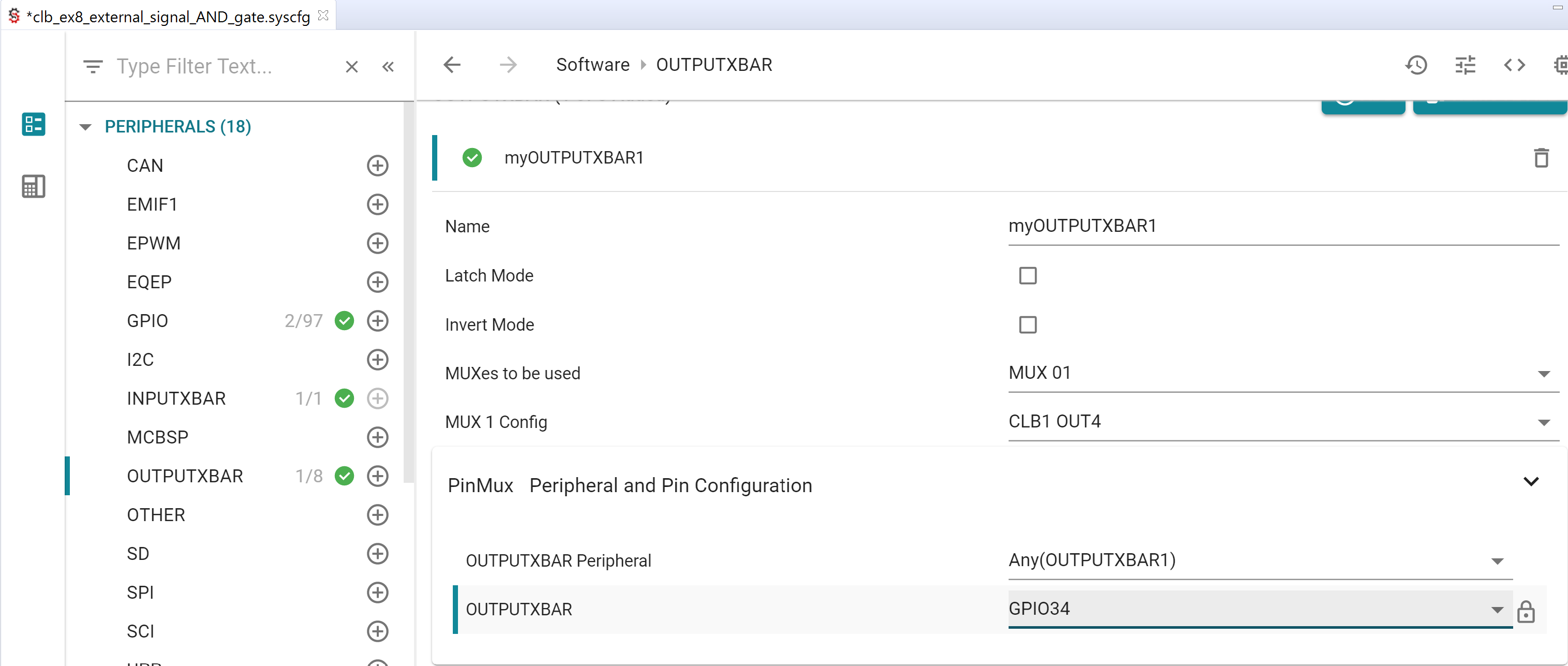Add a new CAN instance with the plus icon

pos(377,166)
